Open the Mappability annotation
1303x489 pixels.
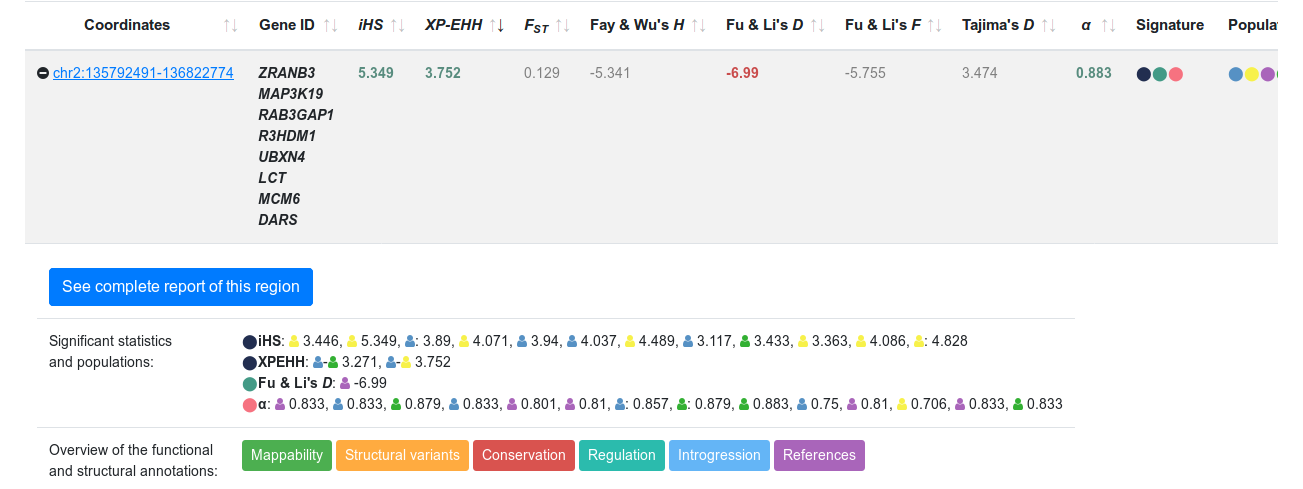287,455
